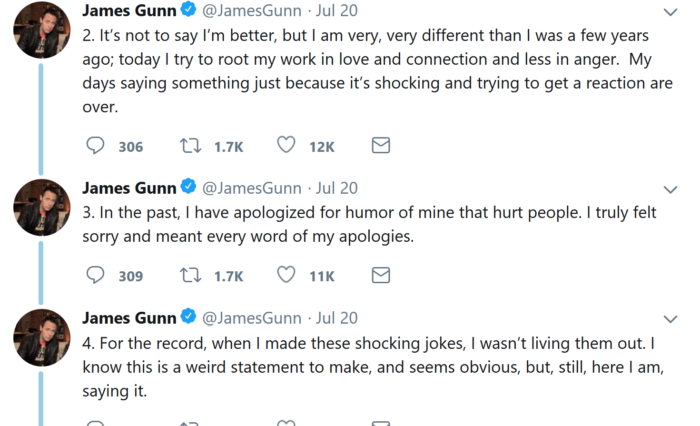Screen dimensions: 700x426
Task: Expand options chevron on tweet 3
Action: coord(671,190)
